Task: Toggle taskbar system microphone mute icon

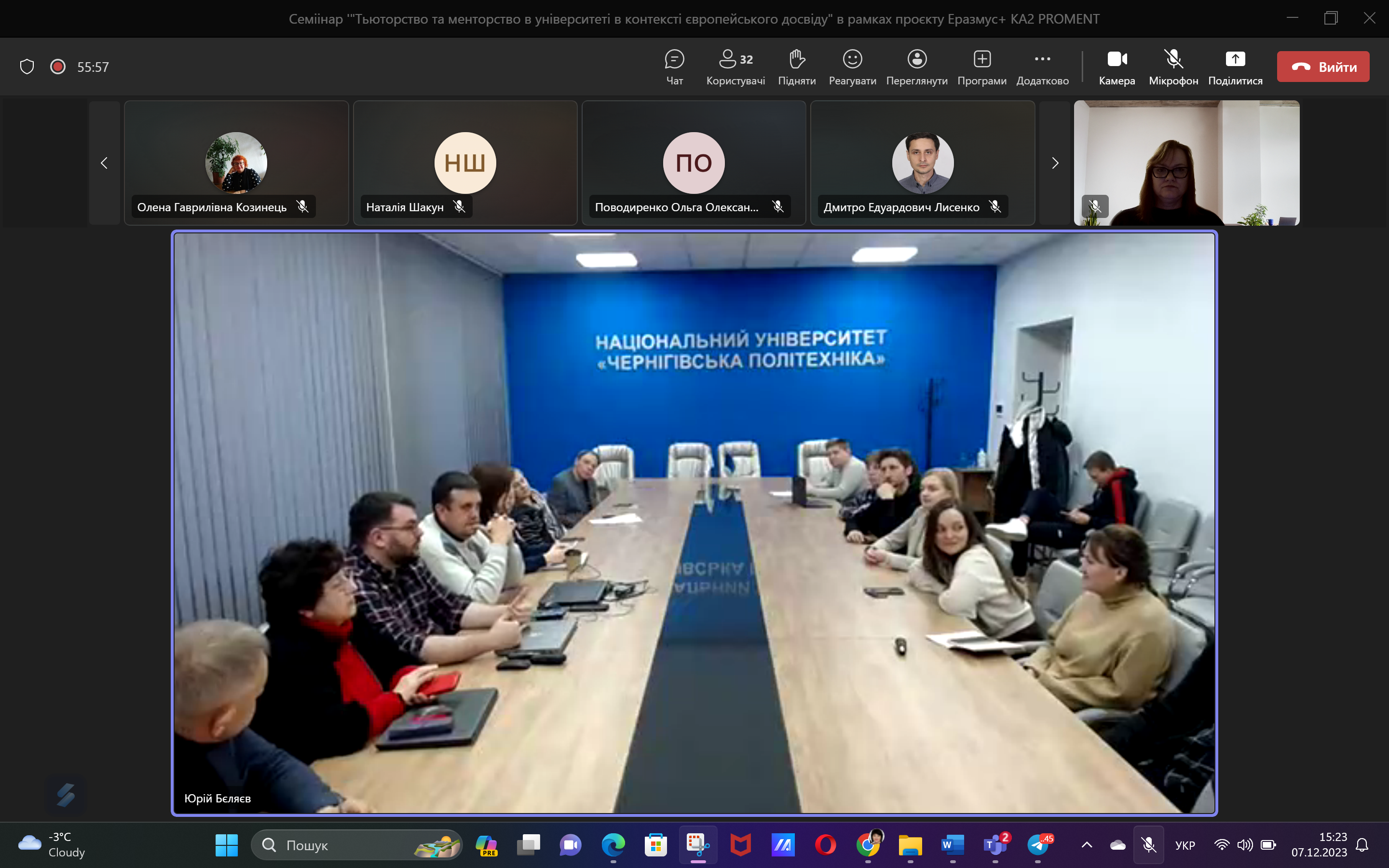Action: (1148, 844)
